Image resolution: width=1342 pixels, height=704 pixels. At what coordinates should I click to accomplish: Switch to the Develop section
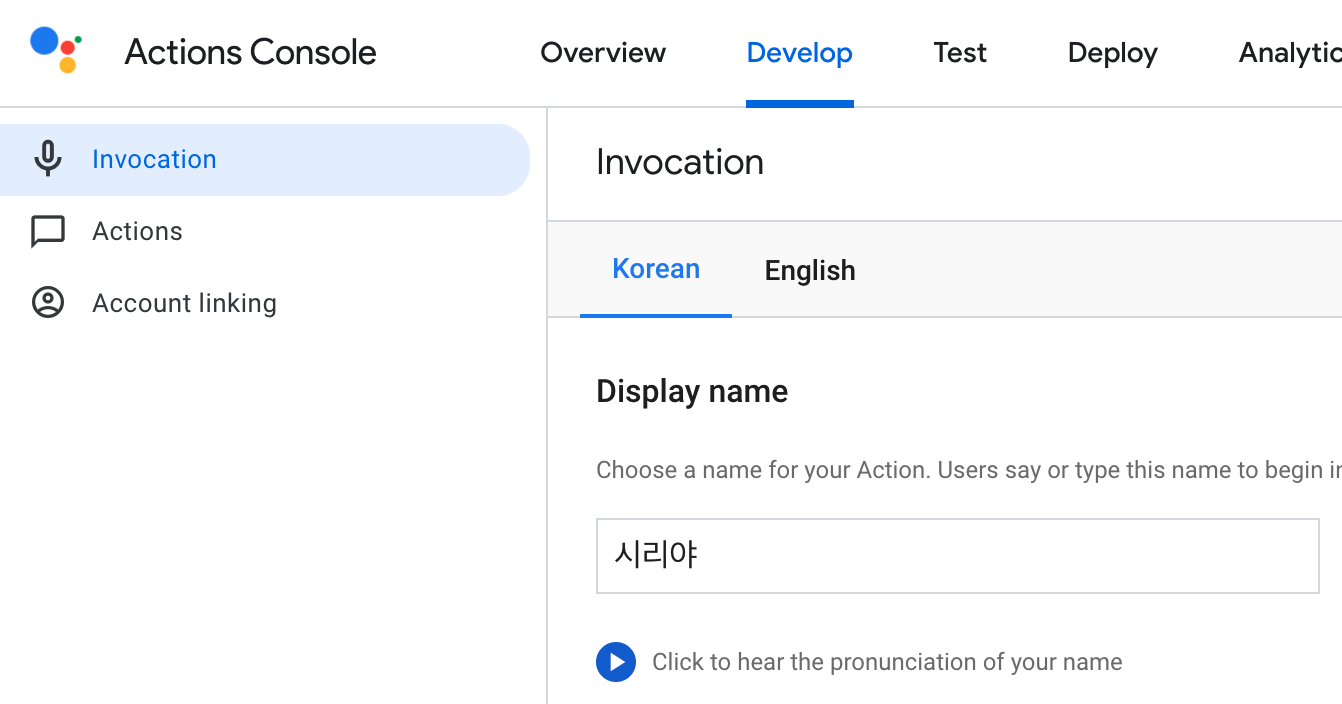click(x=800, y=53)
